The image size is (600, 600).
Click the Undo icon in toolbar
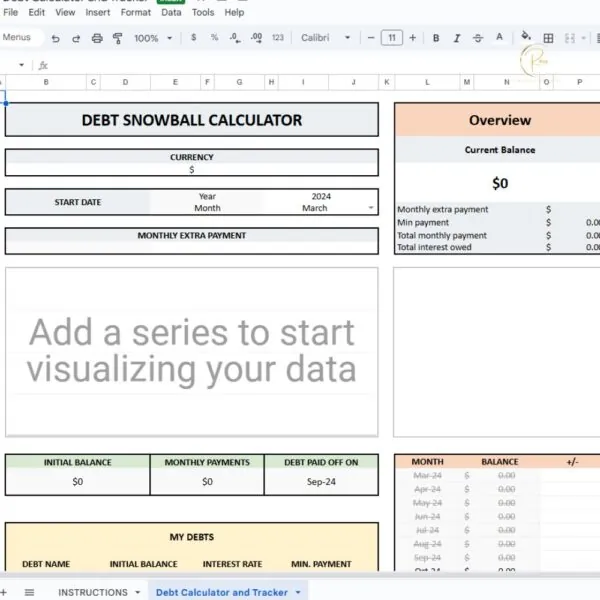tap(55, 38)
